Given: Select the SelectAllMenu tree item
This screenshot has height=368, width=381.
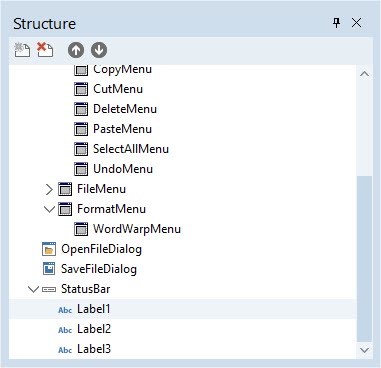Looking at the screenshot, I should pos(131,149).
